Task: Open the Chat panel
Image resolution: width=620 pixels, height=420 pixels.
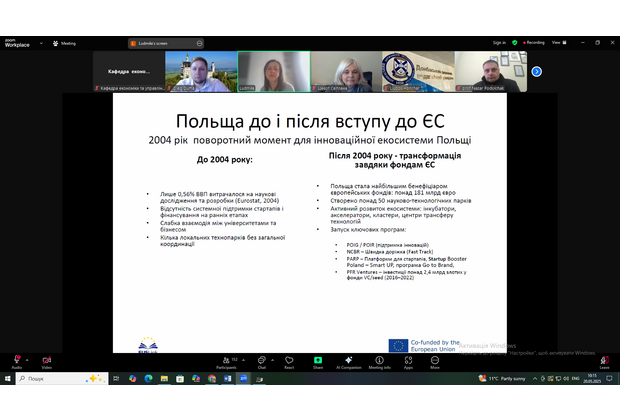Action: tap(262, 360)
